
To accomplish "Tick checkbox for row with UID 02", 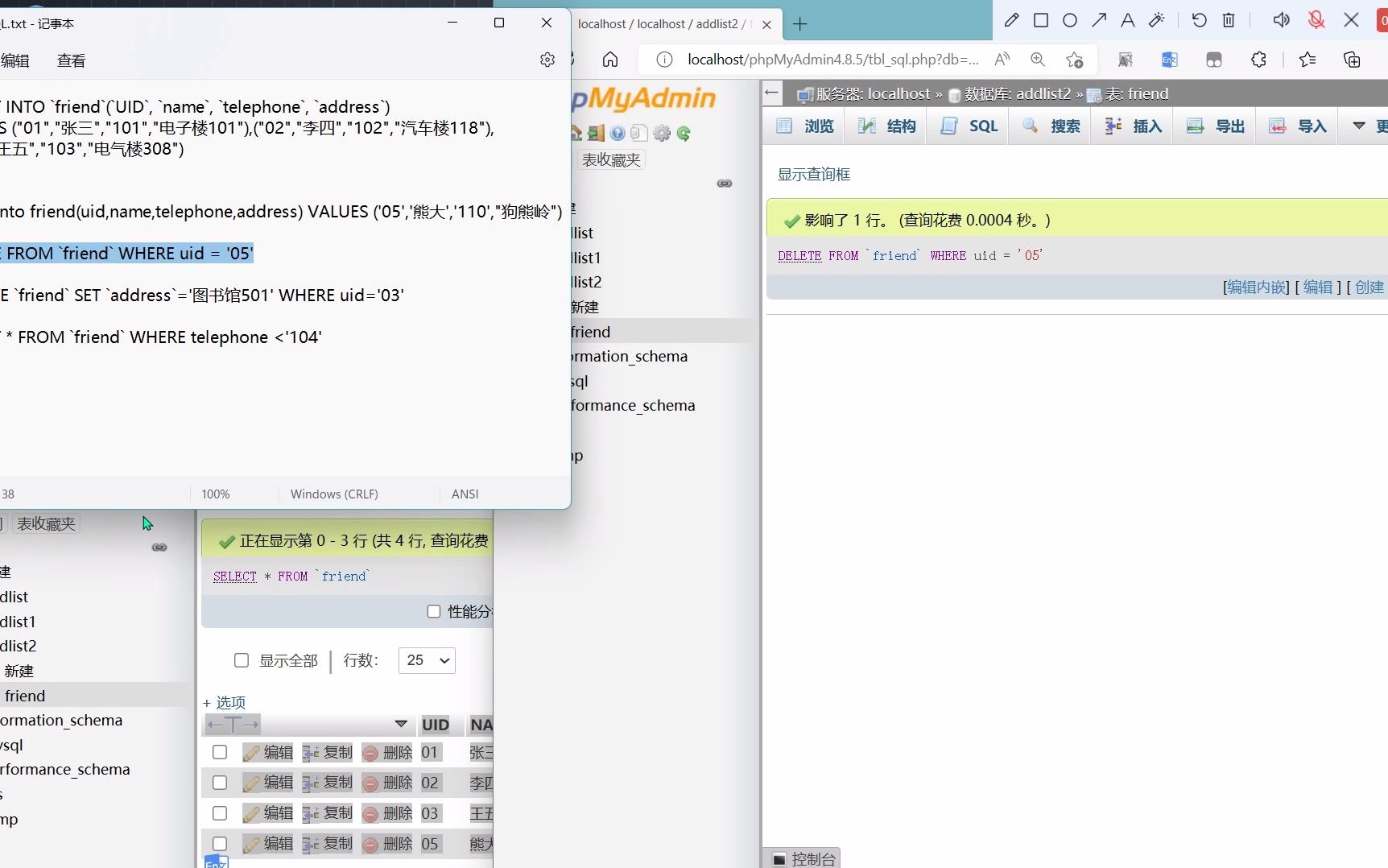I will click(220, 783).
